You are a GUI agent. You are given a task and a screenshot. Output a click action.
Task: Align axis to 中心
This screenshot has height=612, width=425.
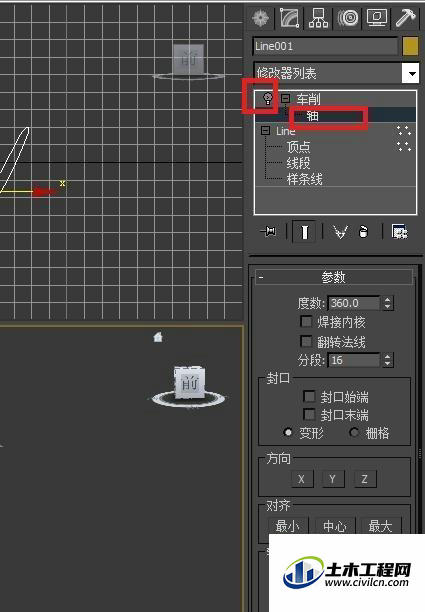pyautogui.click(x=335, y=526)
